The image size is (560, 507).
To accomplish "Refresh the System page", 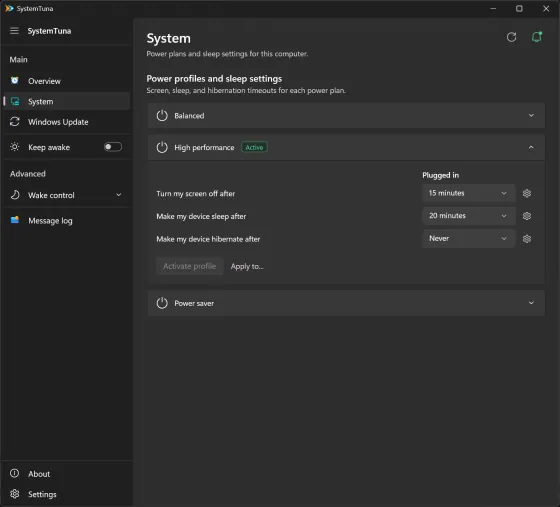I will coord(511,37).
